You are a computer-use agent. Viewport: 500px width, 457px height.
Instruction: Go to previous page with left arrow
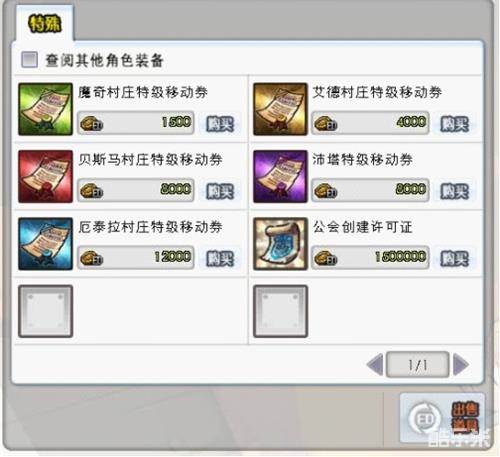375,364
